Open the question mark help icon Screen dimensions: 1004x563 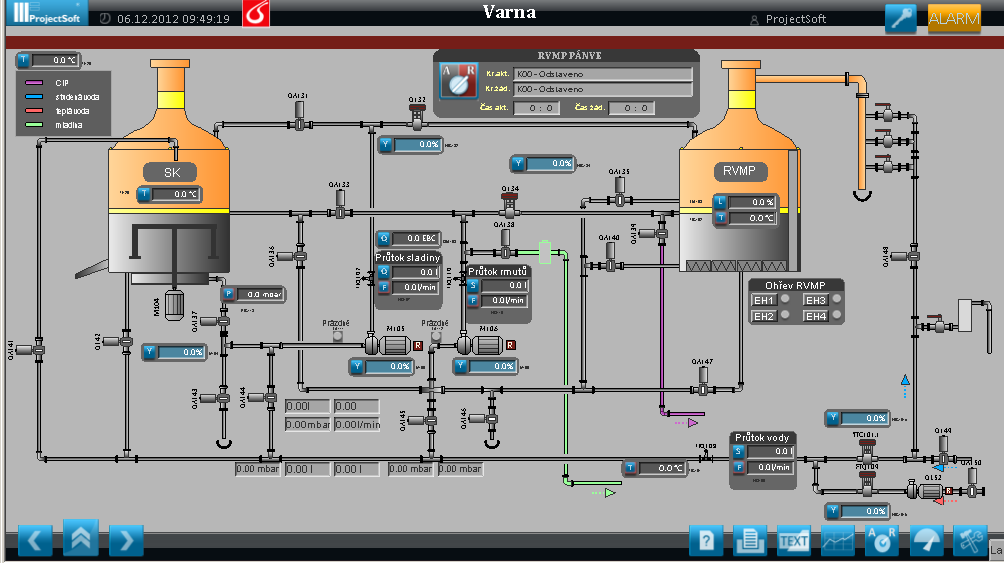pos(706,541)
